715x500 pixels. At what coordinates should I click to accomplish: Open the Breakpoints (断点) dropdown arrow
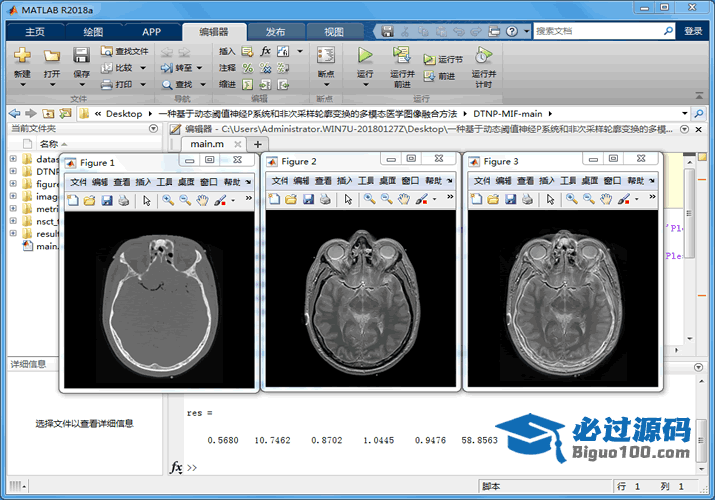[326, 85]
